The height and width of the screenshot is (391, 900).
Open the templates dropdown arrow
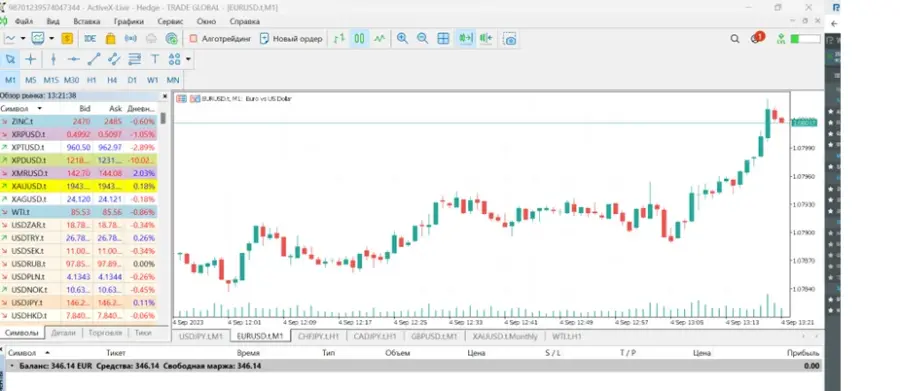51,38
